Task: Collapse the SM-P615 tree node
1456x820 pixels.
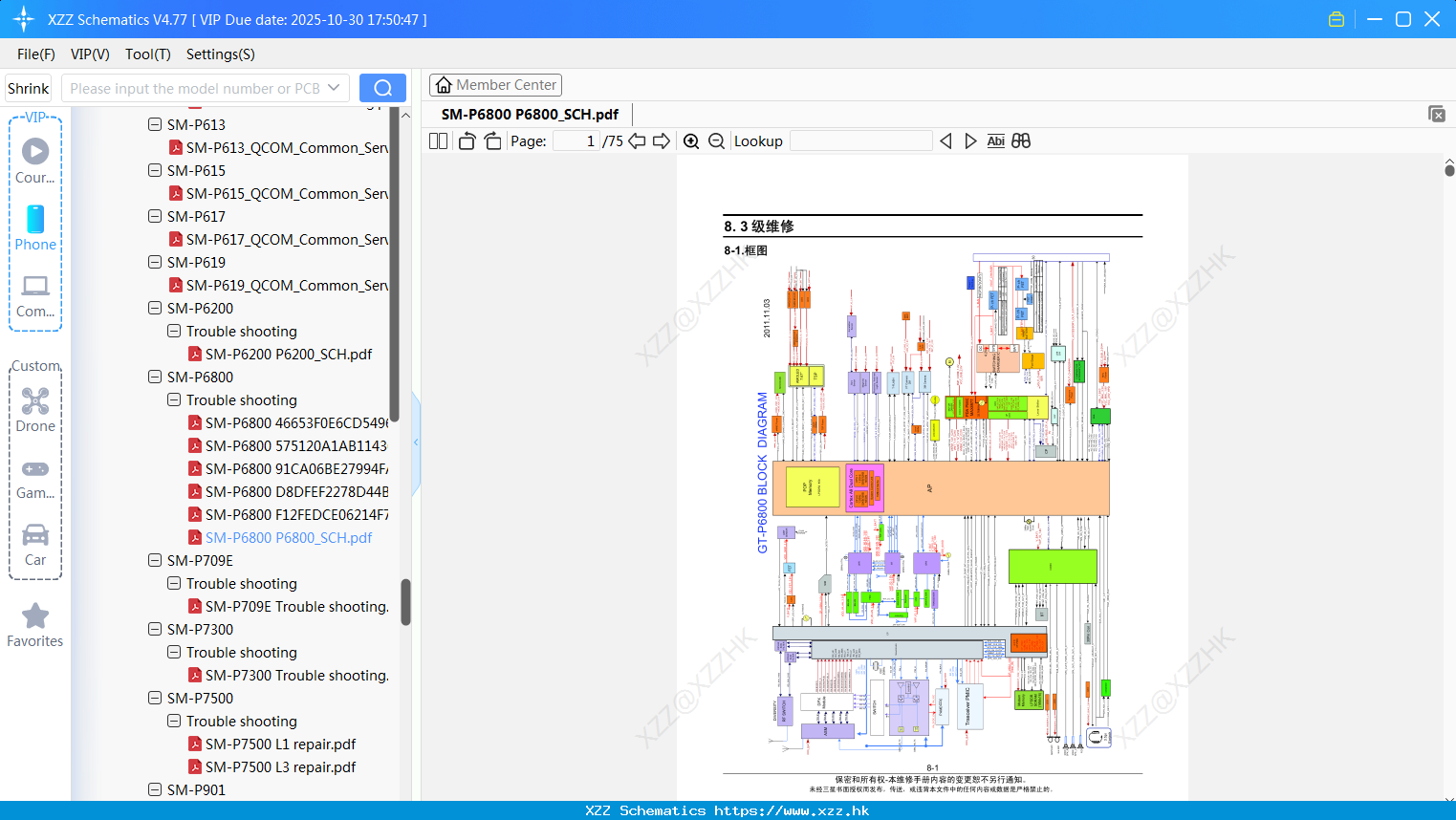Action: [x=155, y=170]
